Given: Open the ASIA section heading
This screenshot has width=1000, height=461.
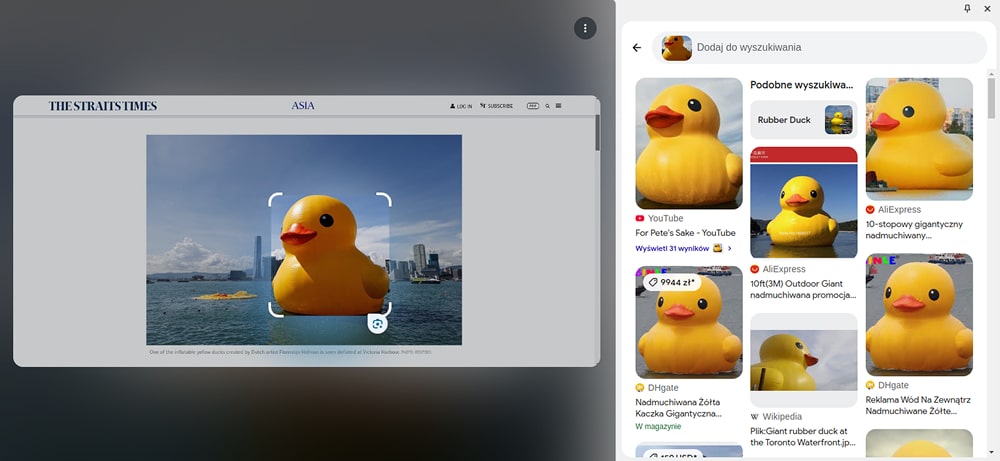Looking at the screenshot, I should pos(303,105).
